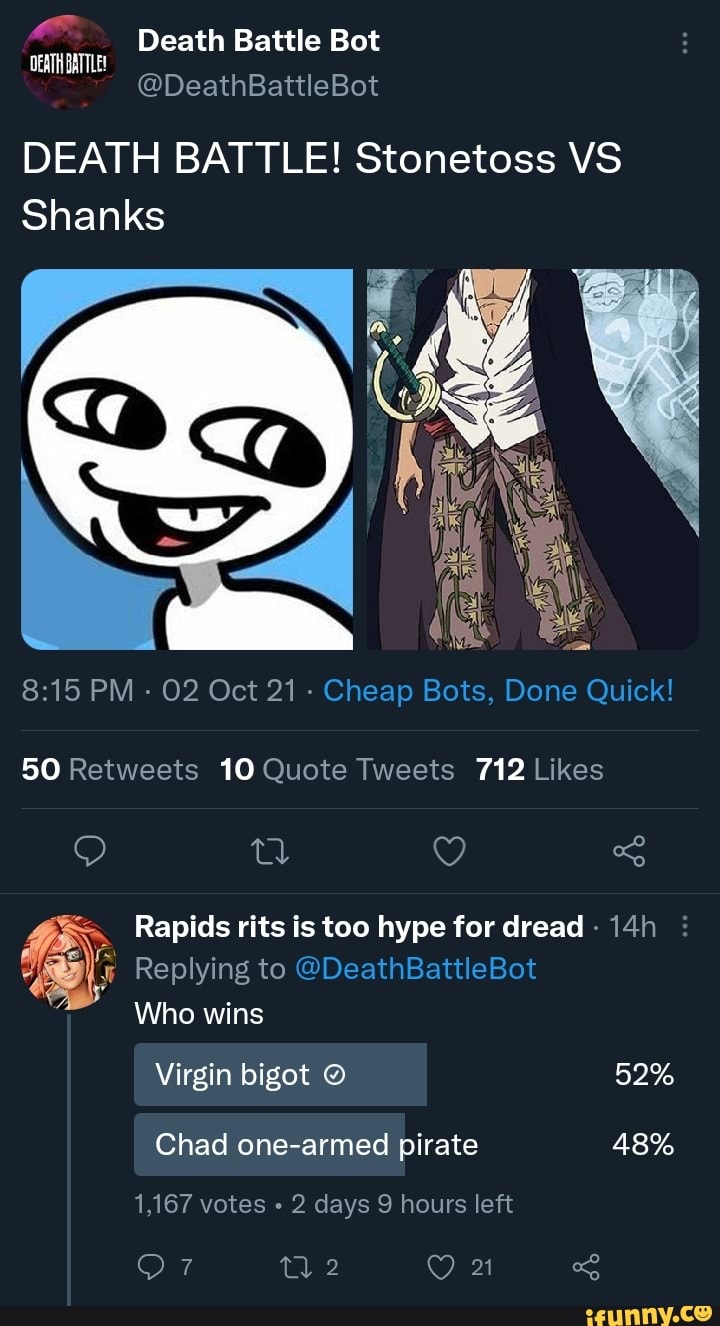Like the poll reply with 21 likes
Screen dimensions: 720x1326
(x=461, y=1267)
